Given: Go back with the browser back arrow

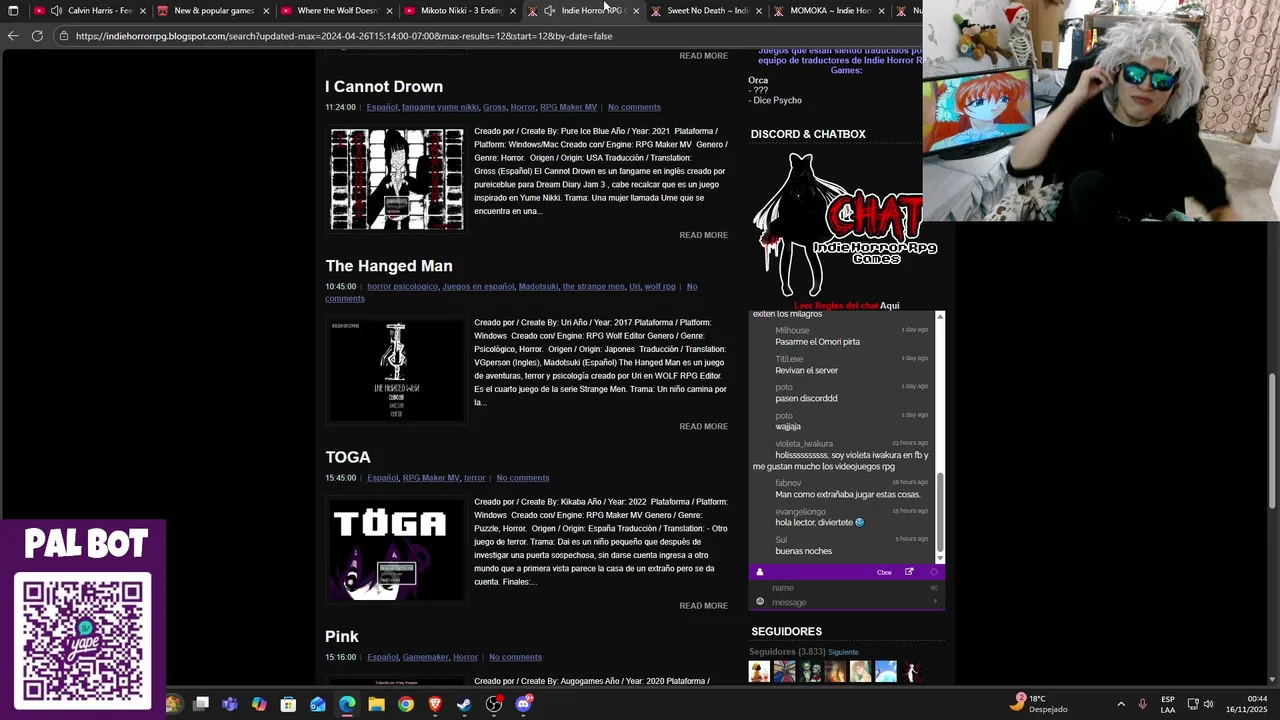Looking at the screenshot, I should [x=13, y=36].
